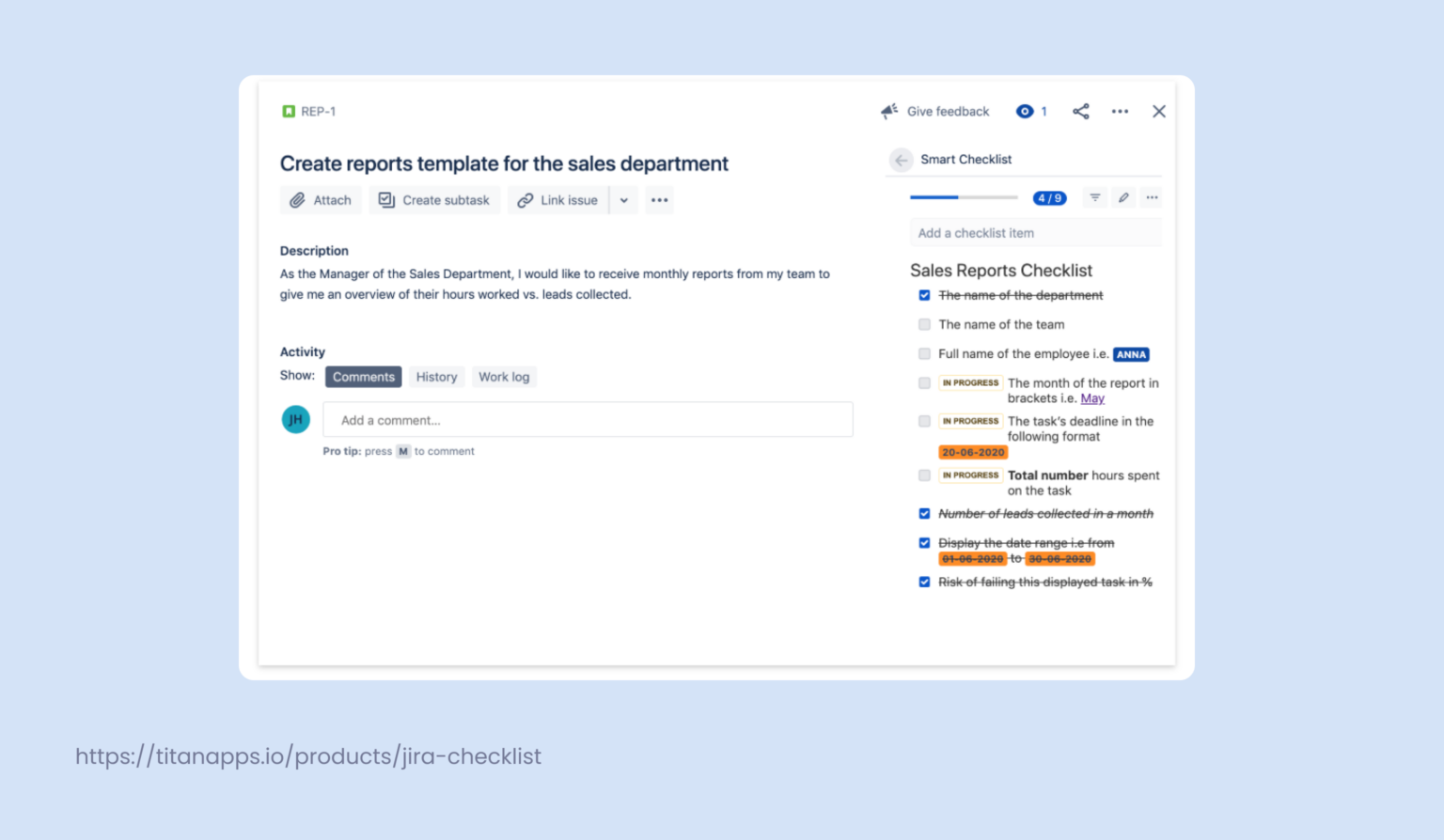Click the watchers eye icon
Viewport: 1444px width, 840px height.
click(x=1024, y=111)
